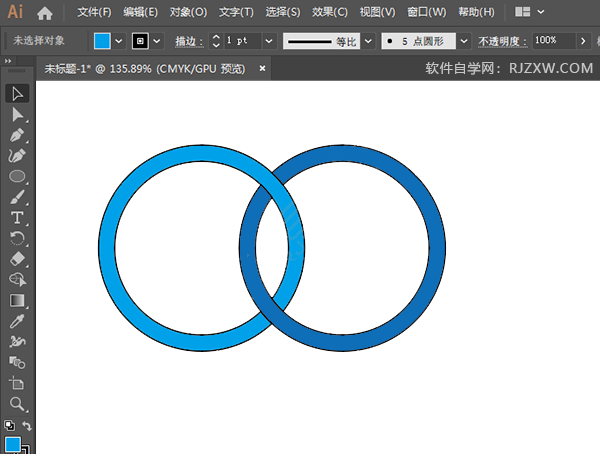Select the Pen tool
The width and height of the screenshot is (600, 454).
17,135
